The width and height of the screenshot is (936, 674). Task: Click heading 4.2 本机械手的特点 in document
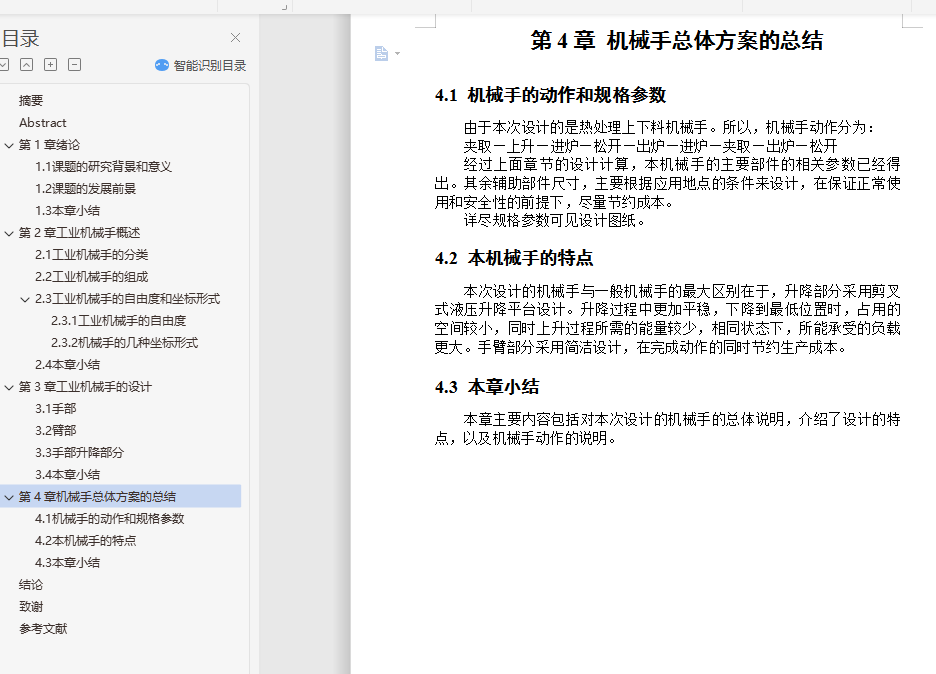pyautogui.click(x=514, y=258)
